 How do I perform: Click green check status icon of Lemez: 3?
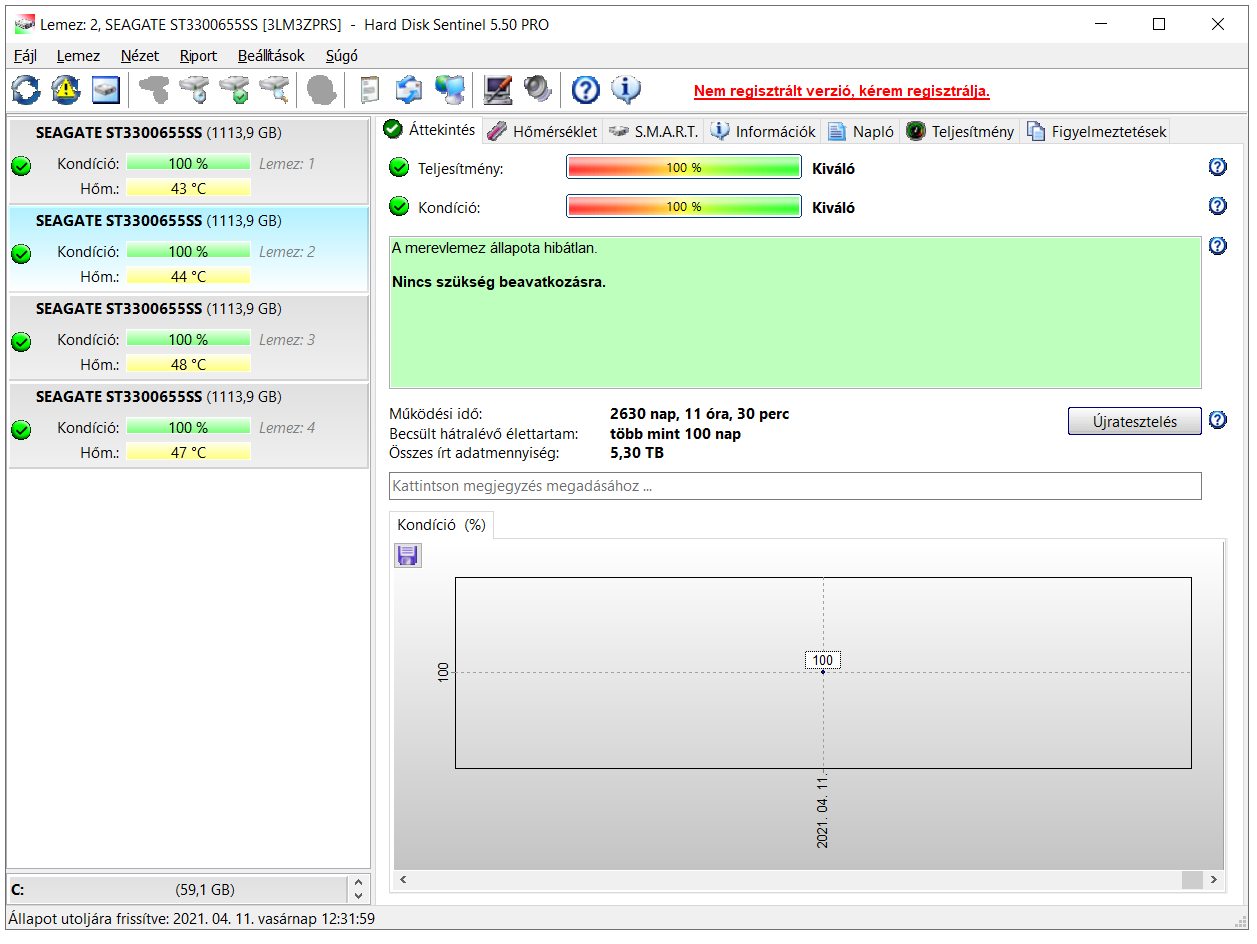(21, 342)
